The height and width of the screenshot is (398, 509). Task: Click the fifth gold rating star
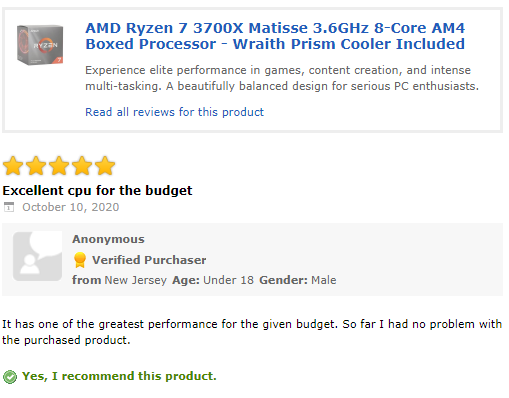(105, 166)
